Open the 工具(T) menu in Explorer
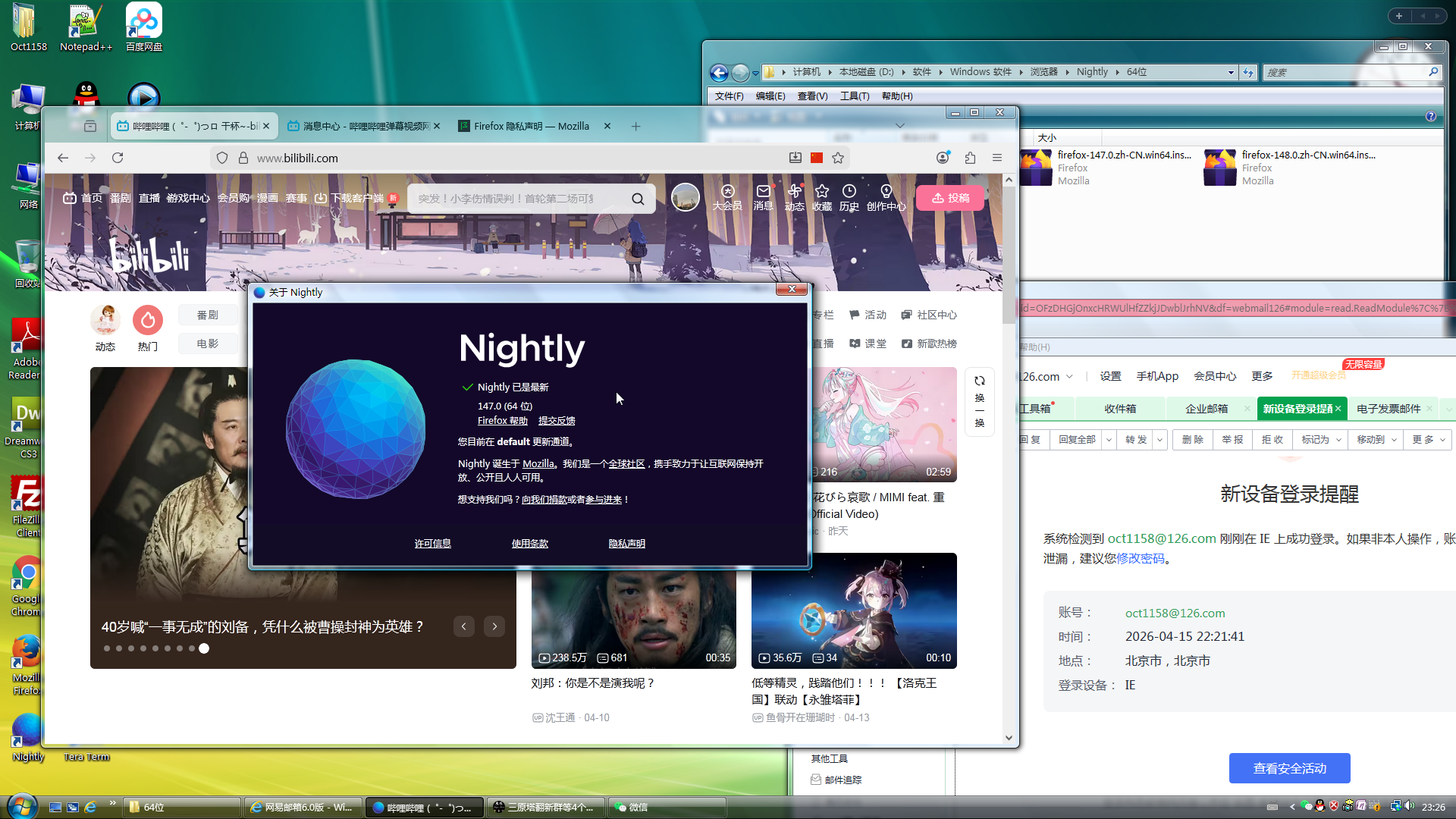Screen dimensions: 1456x819 point(855,96)
